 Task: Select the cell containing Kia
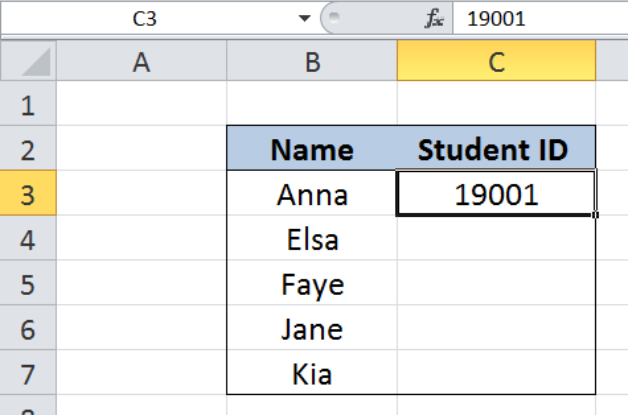312,373
